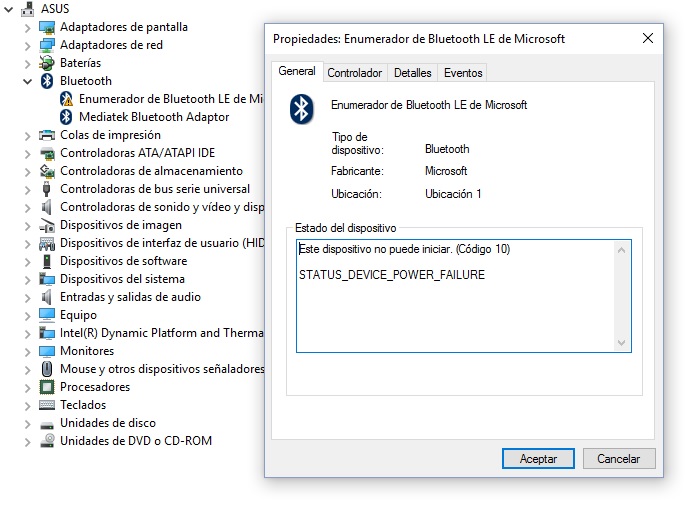The height and width of the screenshot is (523, 687).
Task: Expand Unidades de DVD o CD-ROM
Action: [27, 441]
